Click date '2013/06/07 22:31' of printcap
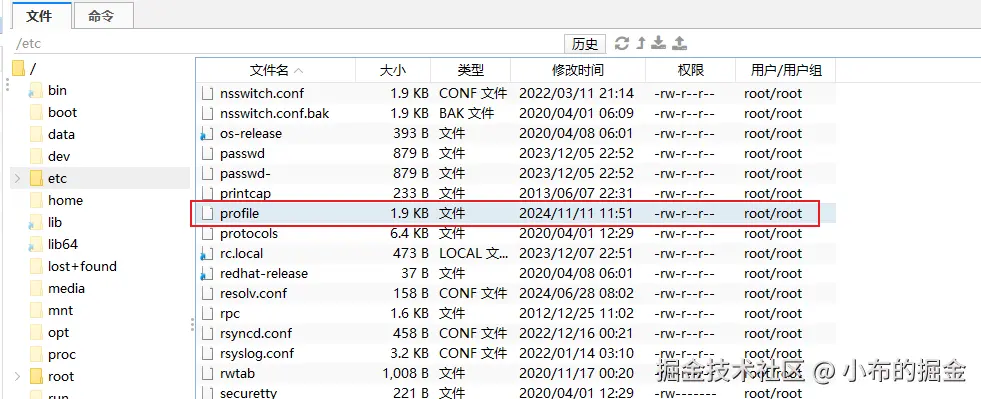Viewport: 981px width, 399px height. (x=576, y=193)
